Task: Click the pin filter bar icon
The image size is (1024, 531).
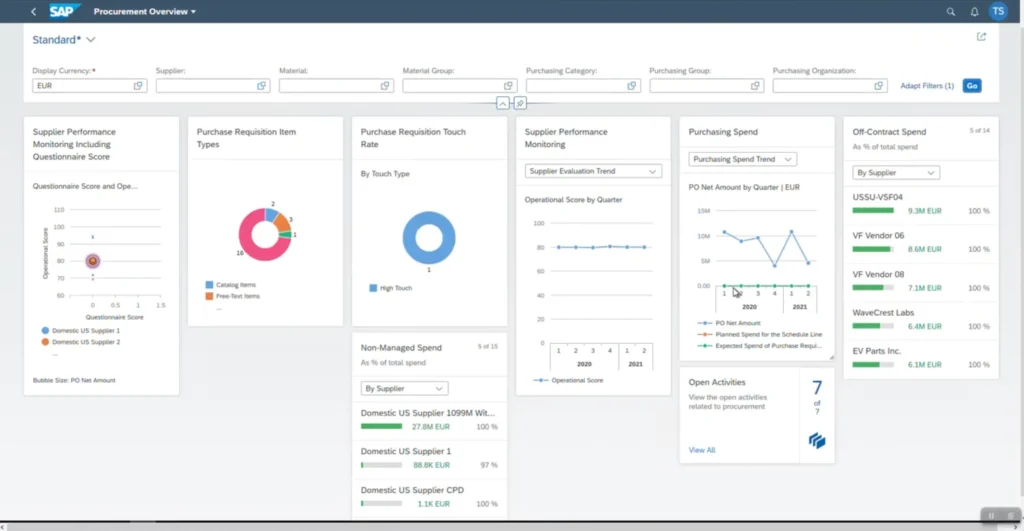Action: tap(520, 103)
